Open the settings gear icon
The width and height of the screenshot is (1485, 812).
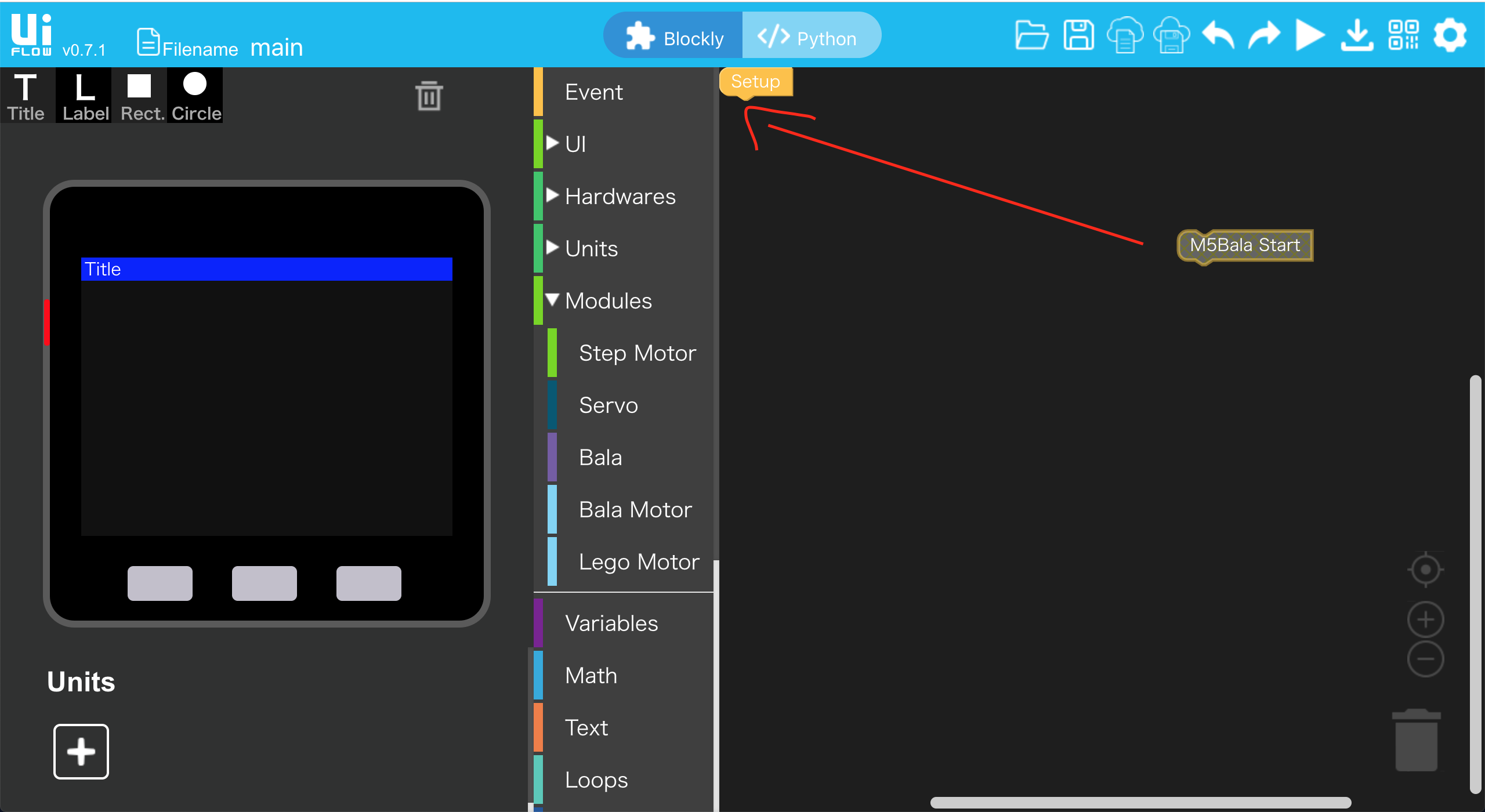tap(1450, 36)
